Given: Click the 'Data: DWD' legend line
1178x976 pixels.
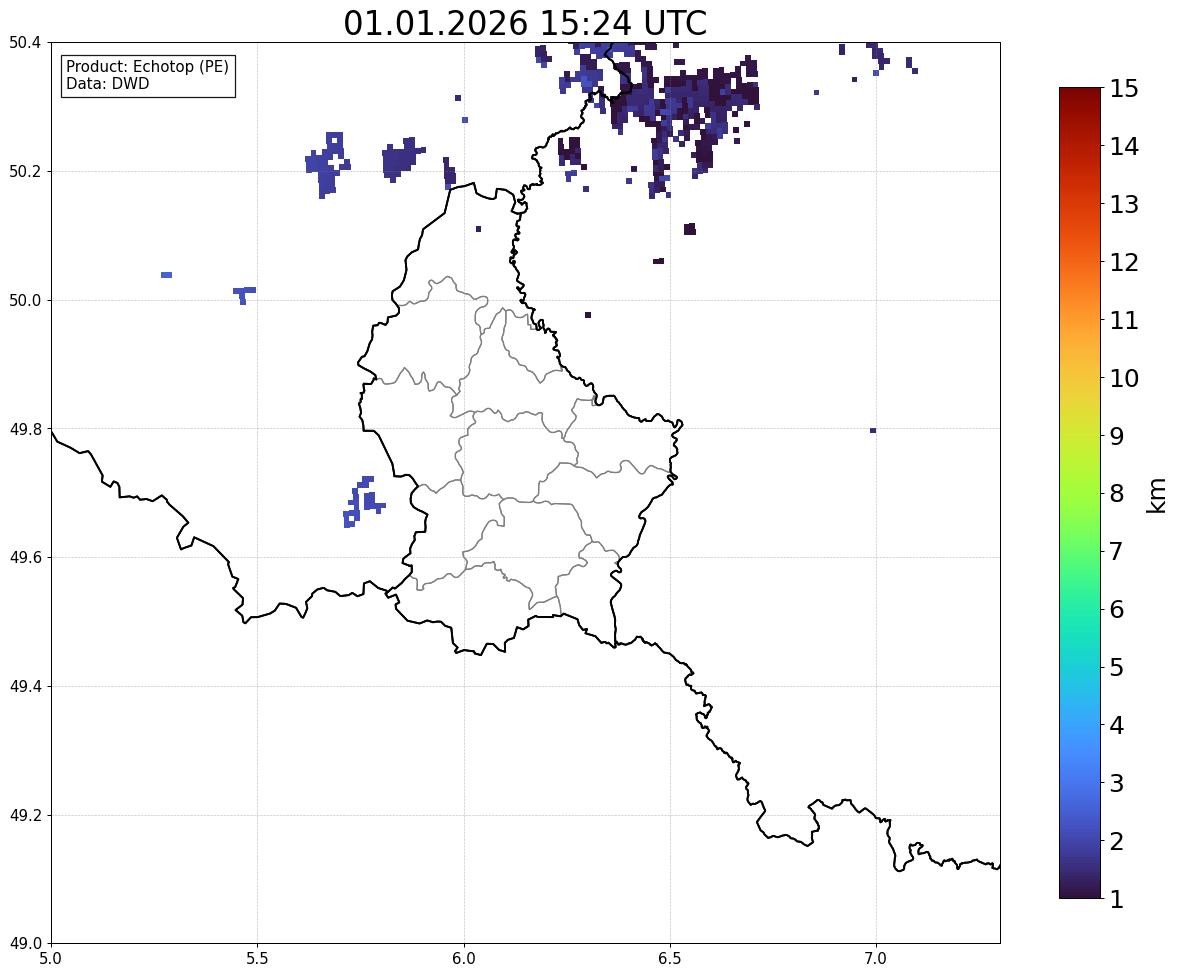Looking at the screenshot, I should 107,83.
